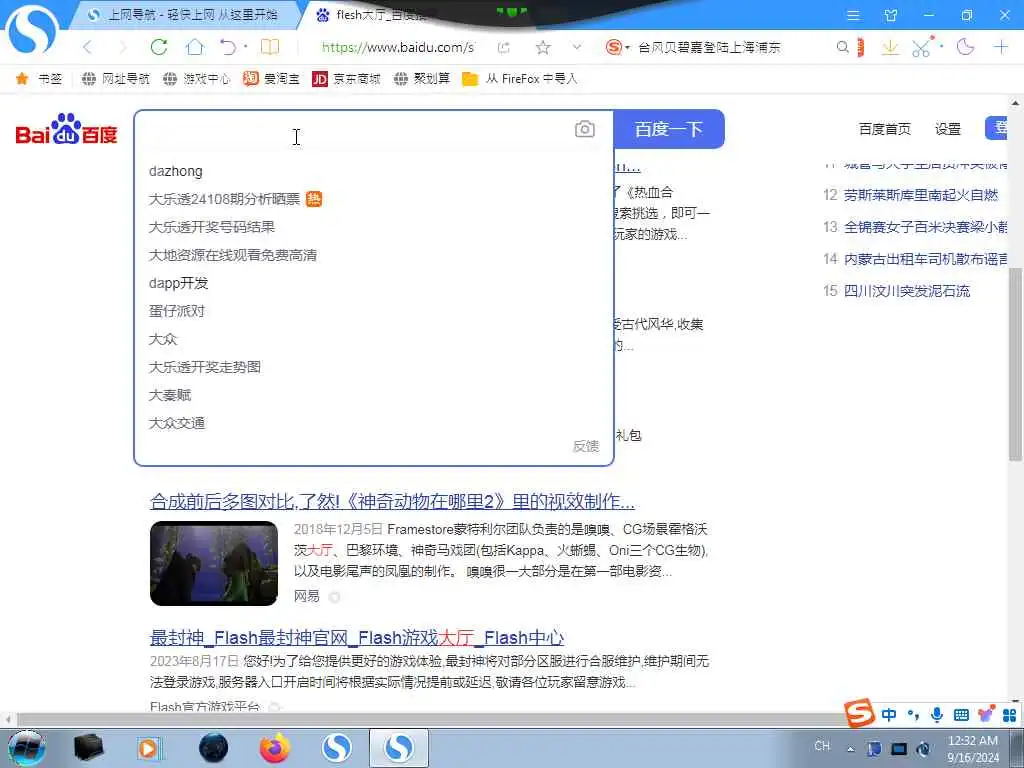Open the browser home page icon
Viewport: 1024px width, 768px height.
click(x=195, y=47)
